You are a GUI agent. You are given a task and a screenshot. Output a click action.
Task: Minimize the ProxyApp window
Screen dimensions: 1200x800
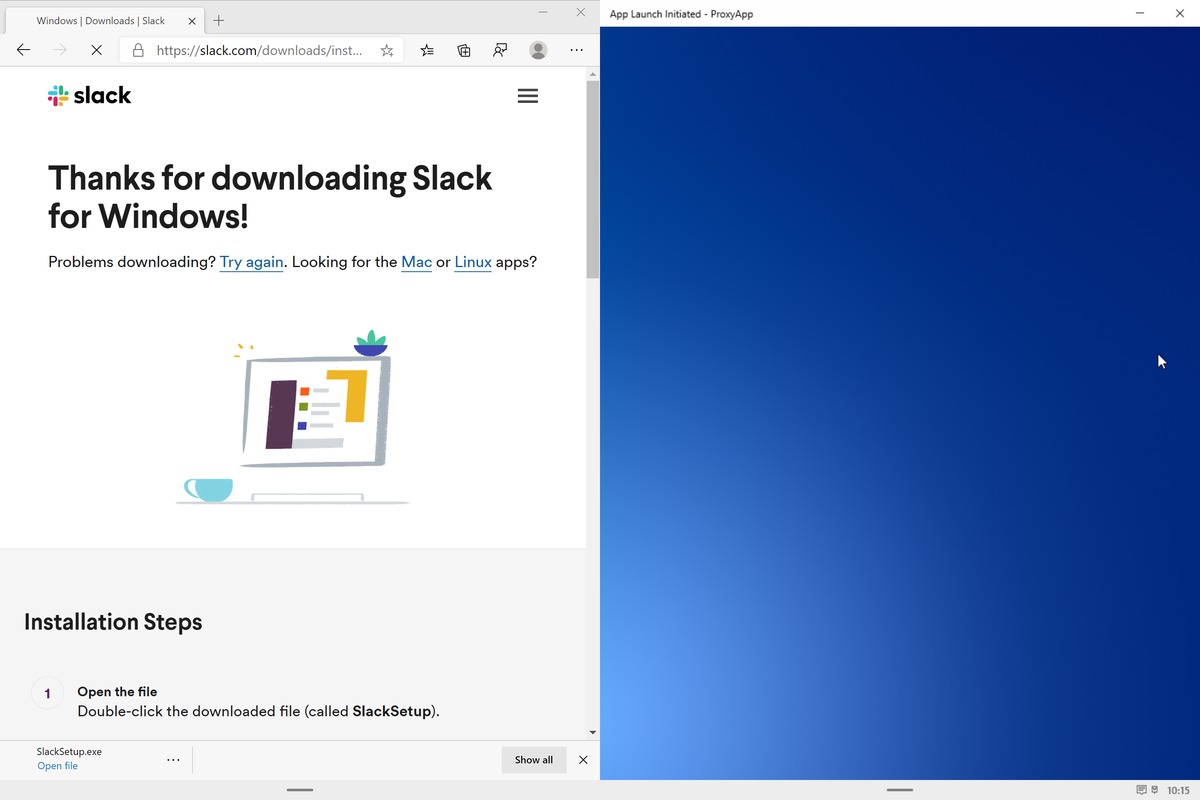click(1141, 13)
